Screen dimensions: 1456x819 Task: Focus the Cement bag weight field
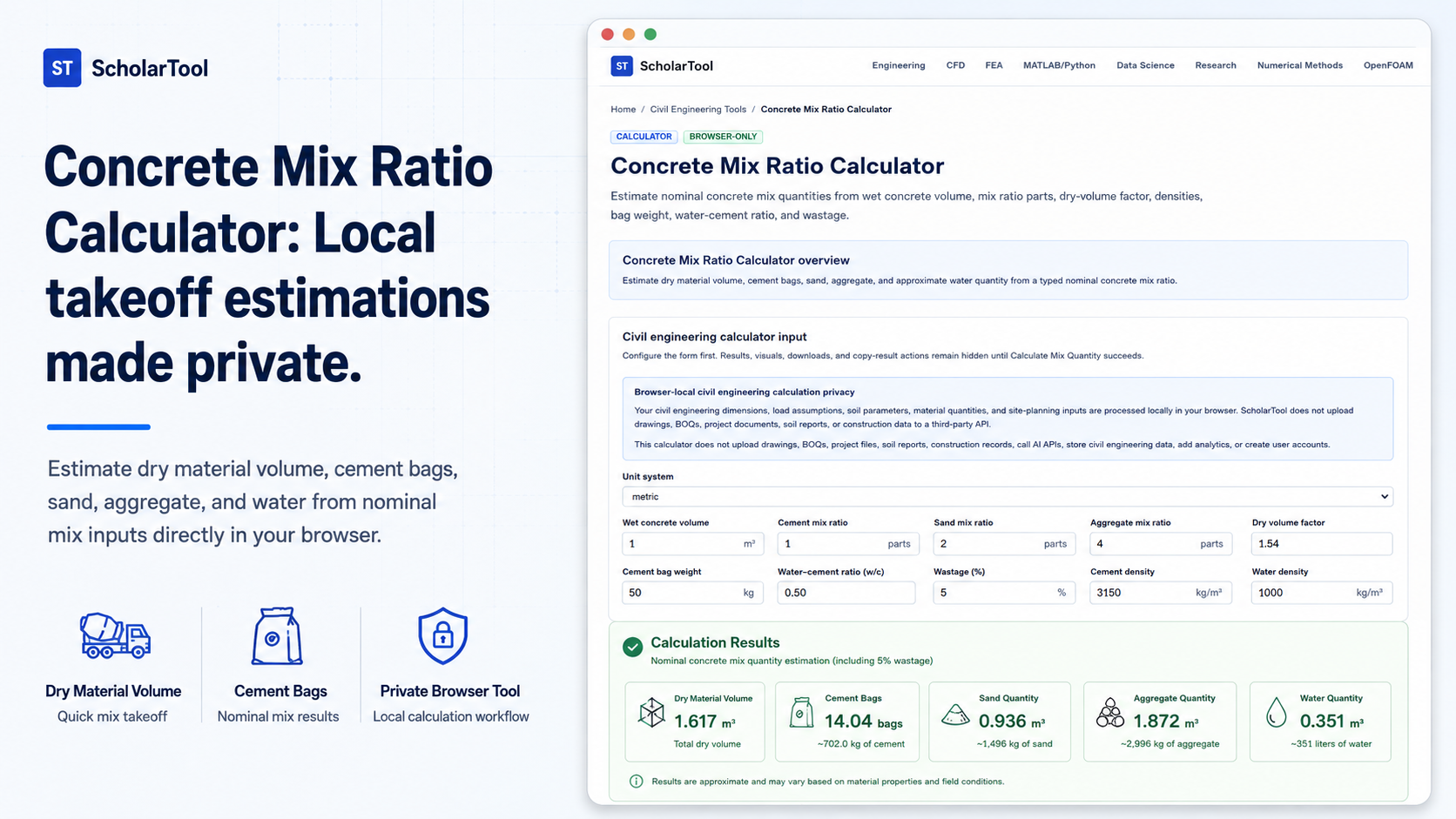tap(692, 593)
